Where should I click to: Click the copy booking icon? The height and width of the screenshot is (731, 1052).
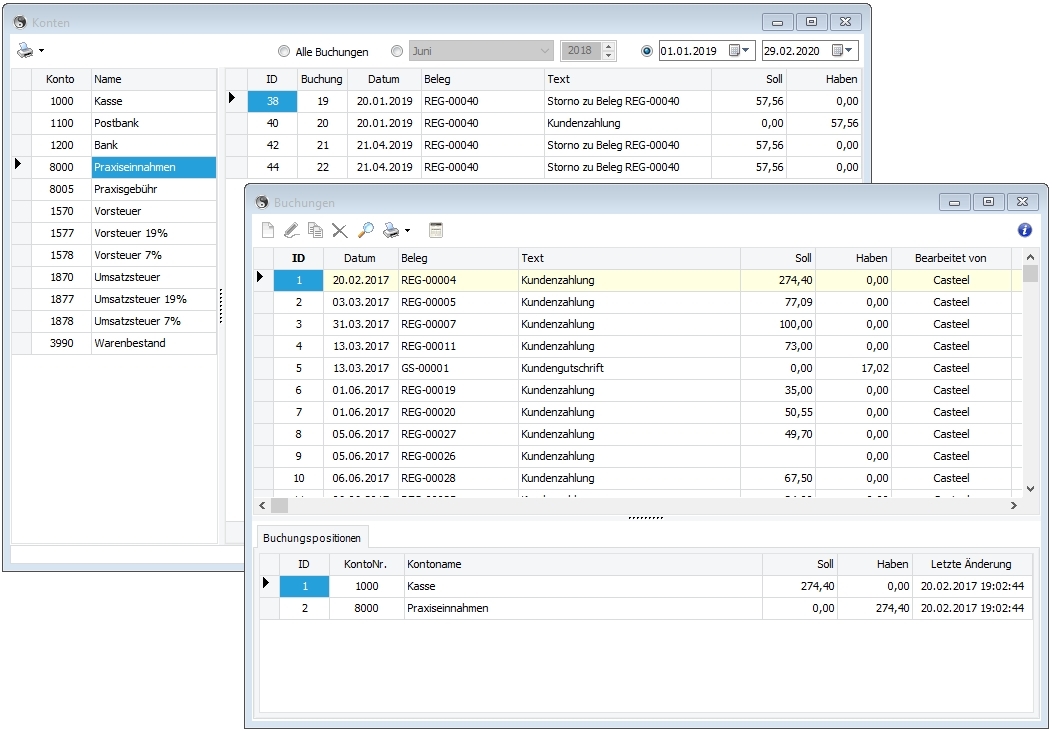tap(315, 230)
